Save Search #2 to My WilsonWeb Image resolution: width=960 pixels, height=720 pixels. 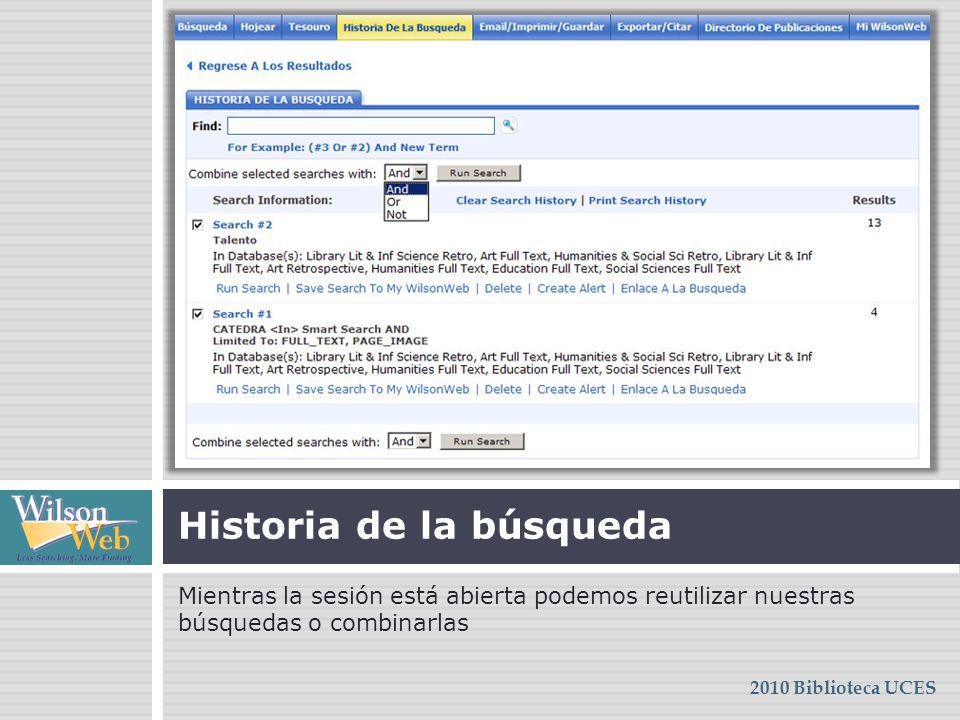coord(383,288)
